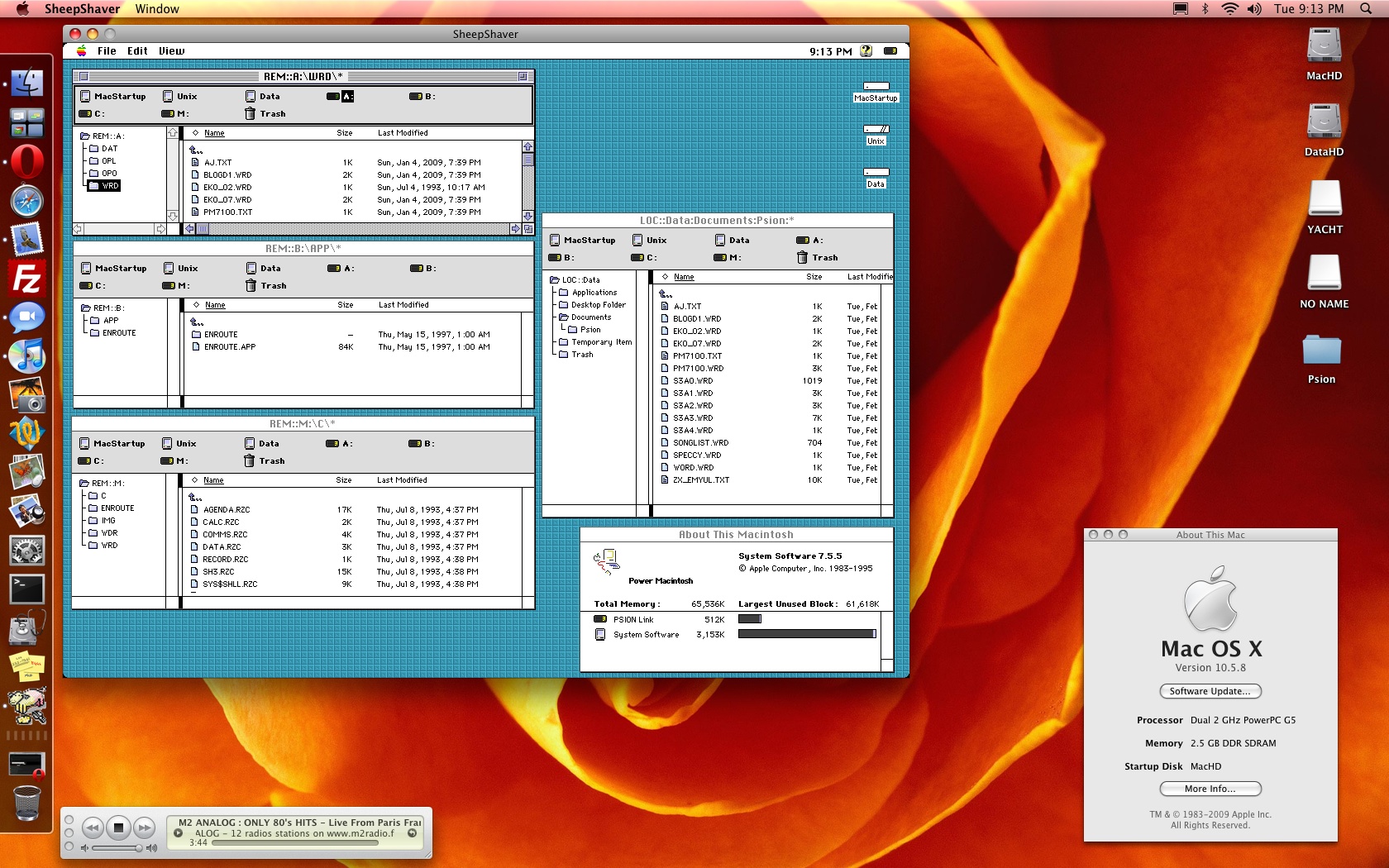Click the Software Update button
Screen dimensions: 1389x868
[x=1210, y=691]
